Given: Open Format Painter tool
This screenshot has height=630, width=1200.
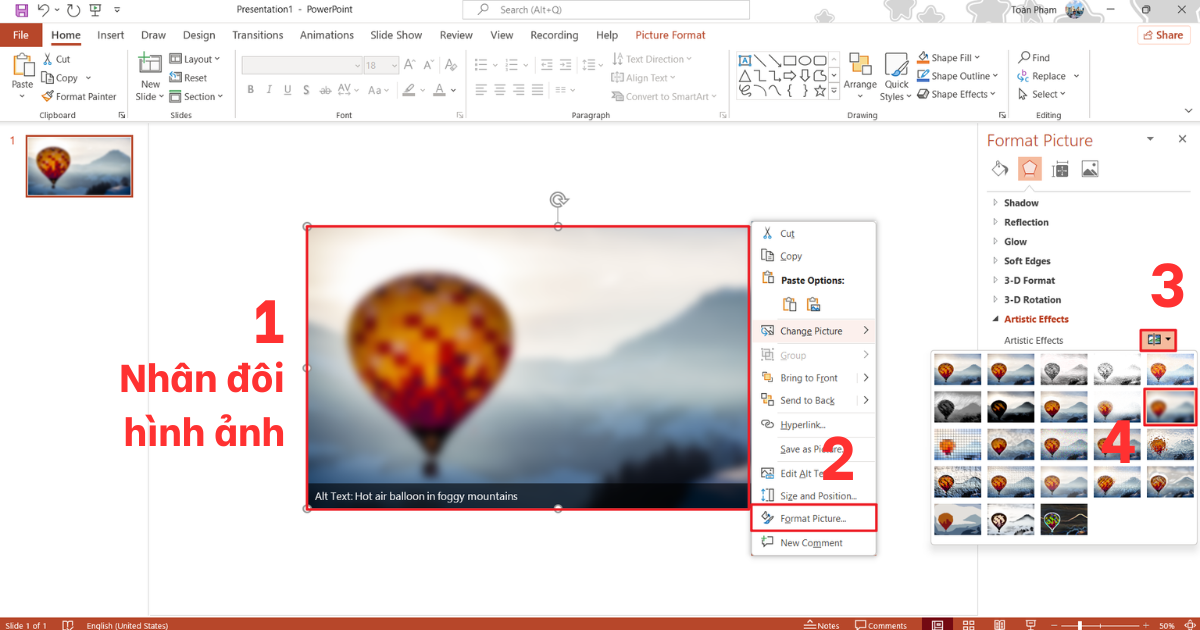Looking at the screenshot, I should [x=80, y=96].
